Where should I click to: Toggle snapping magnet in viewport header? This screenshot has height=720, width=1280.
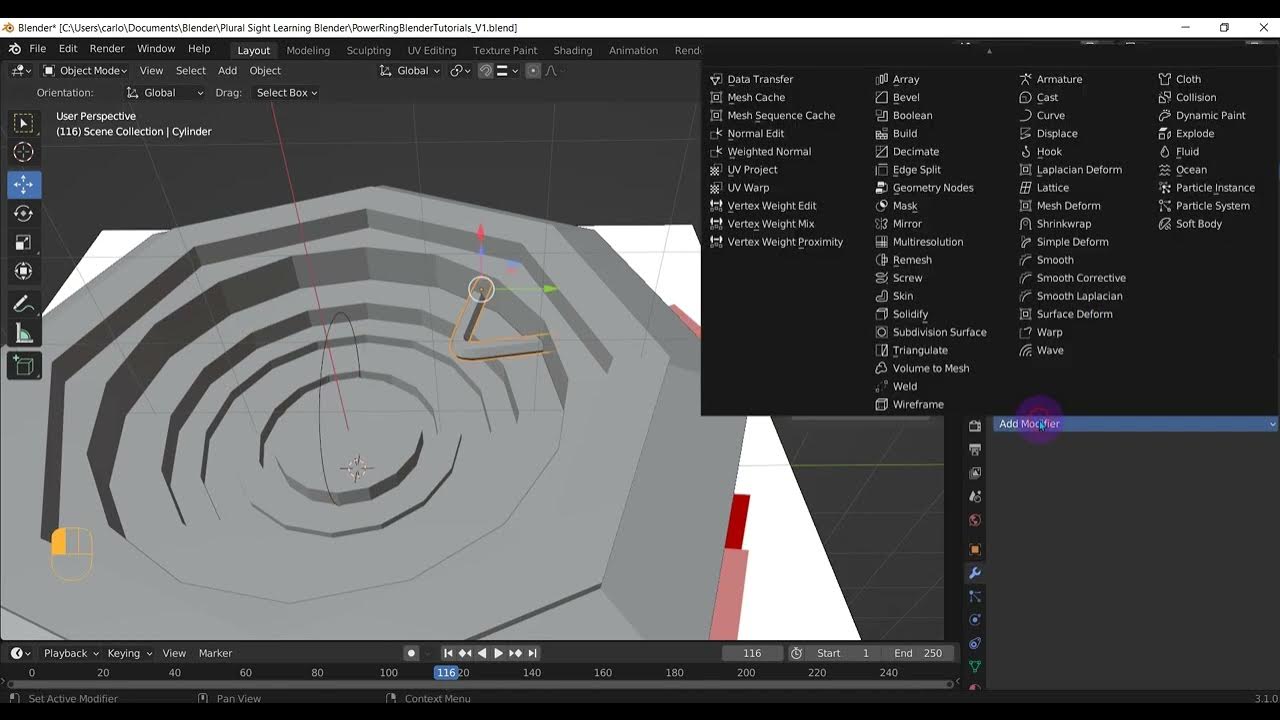coord(486,71)
